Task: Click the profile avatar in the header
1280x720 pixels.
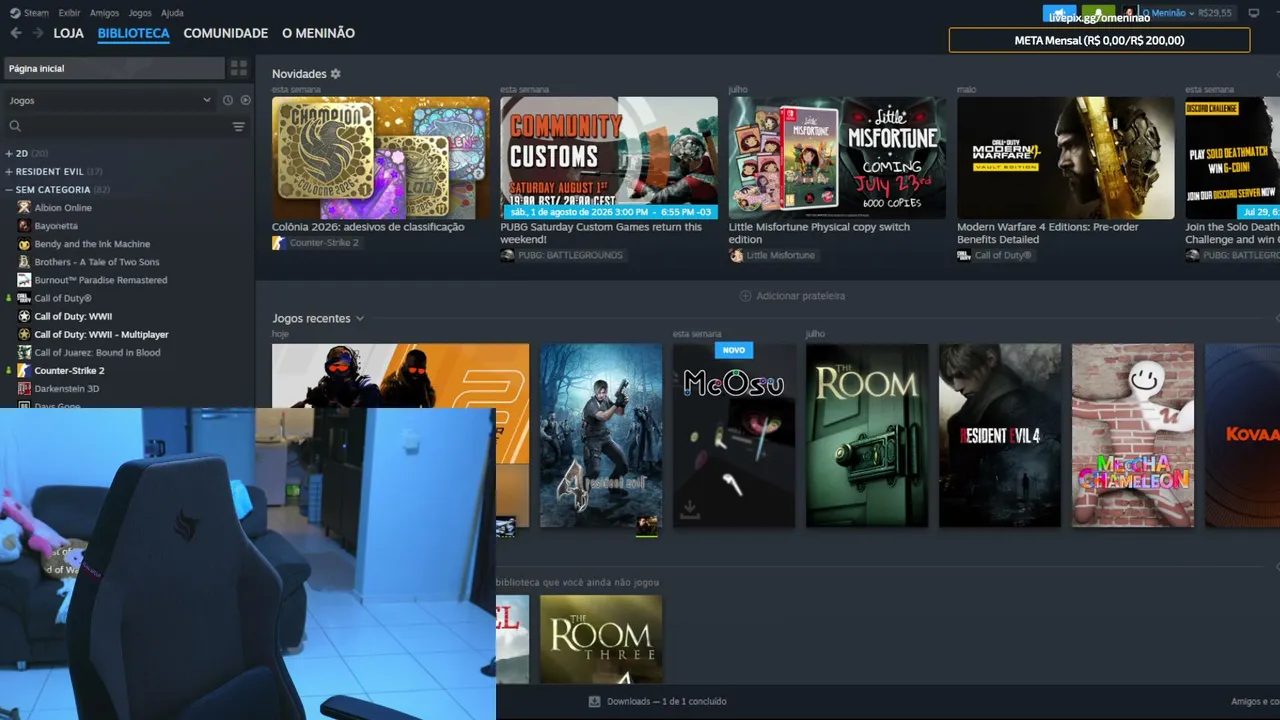Action: tap(1129, 13)
